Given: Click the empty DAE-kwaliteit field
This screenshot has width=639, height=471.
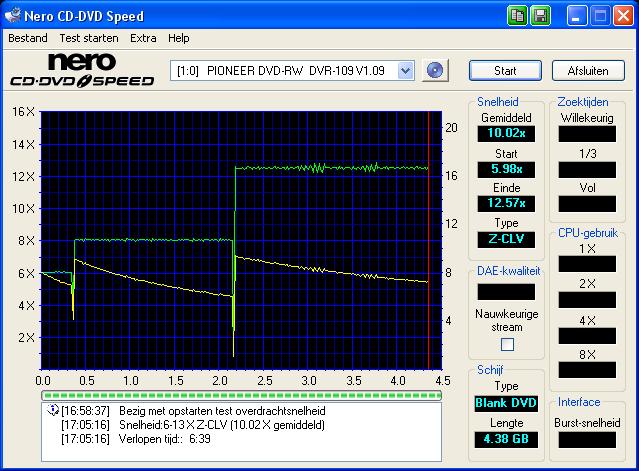Looking at the screenshot, I should click(x=506, y=292).
